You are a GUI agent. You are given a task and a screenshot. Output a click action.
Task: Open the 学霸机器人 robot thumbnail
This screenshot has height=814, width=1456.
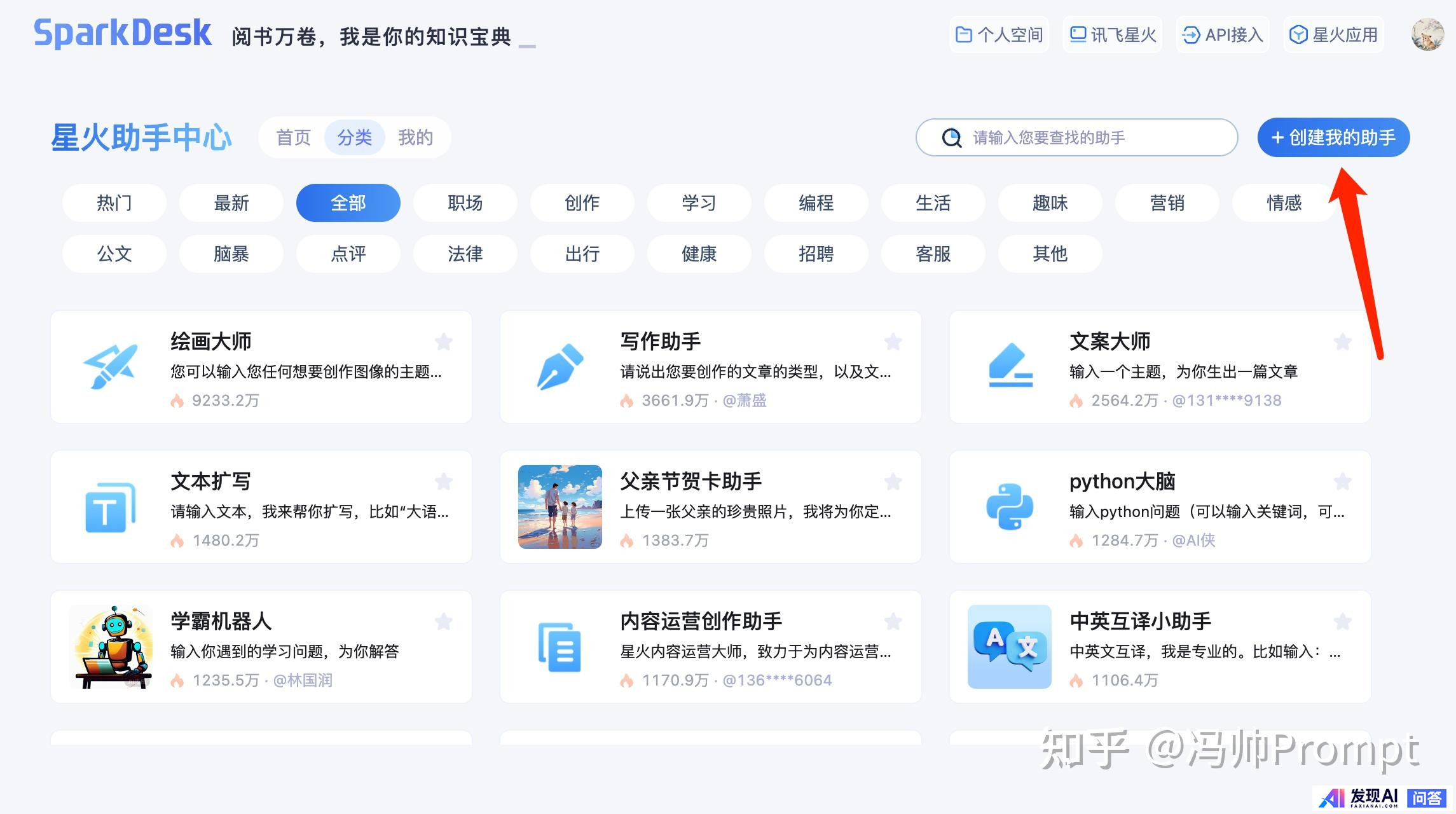click(111, 647)
